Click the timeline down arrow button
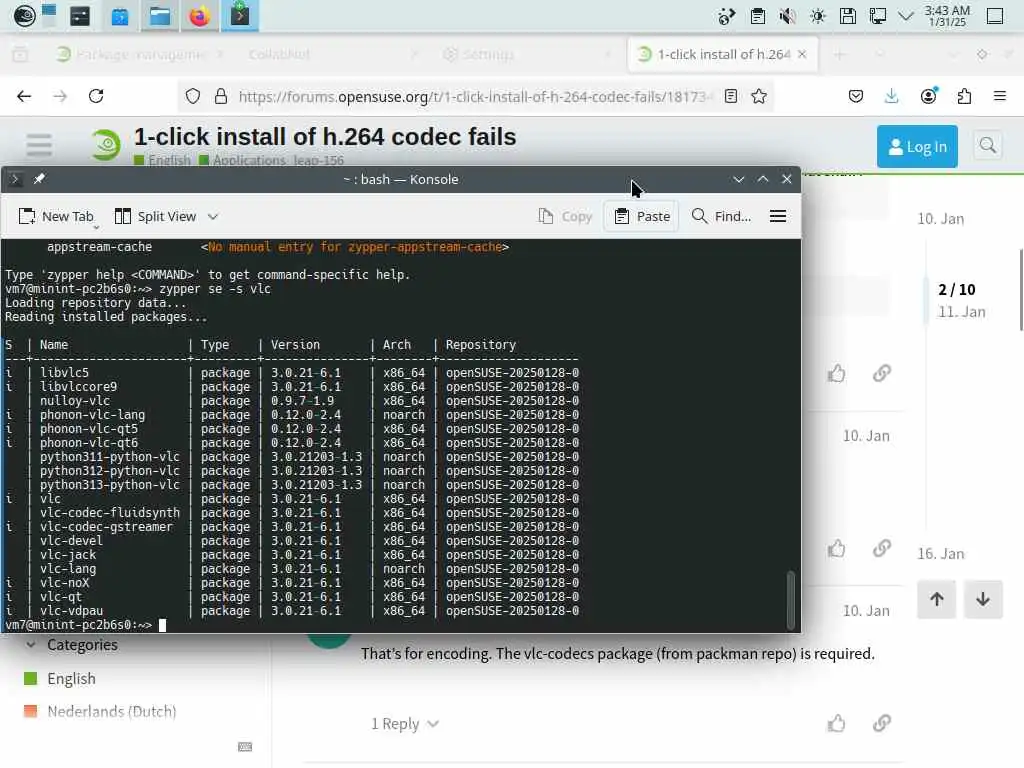The width and height of the screenshot is (1024, 768). 983,600
